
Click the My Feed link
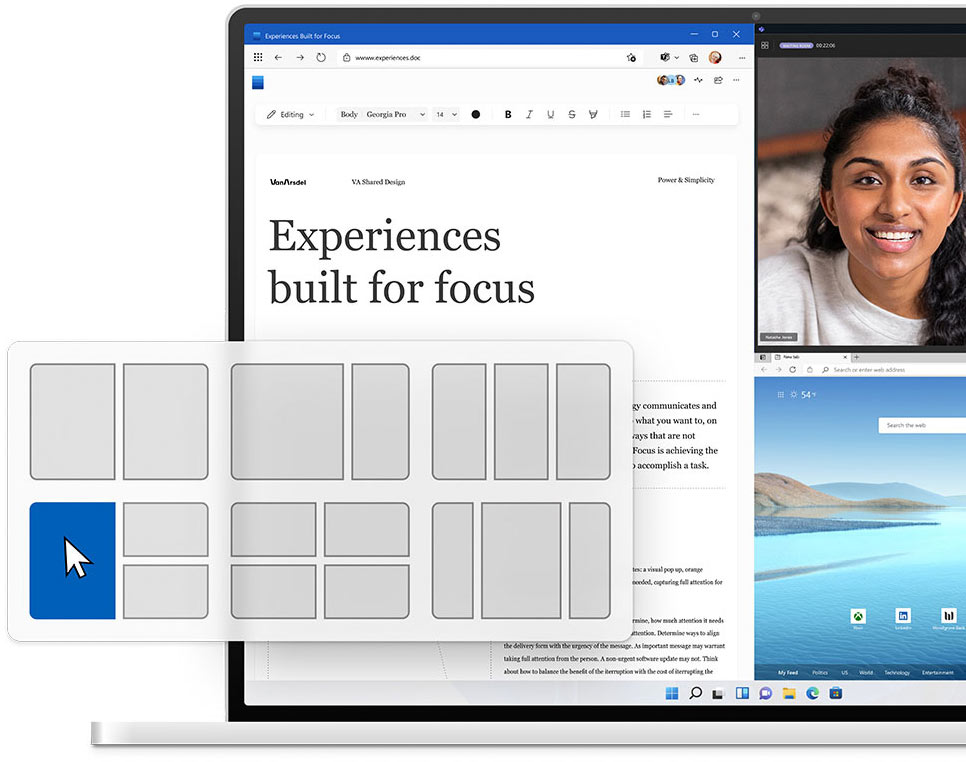788,673
